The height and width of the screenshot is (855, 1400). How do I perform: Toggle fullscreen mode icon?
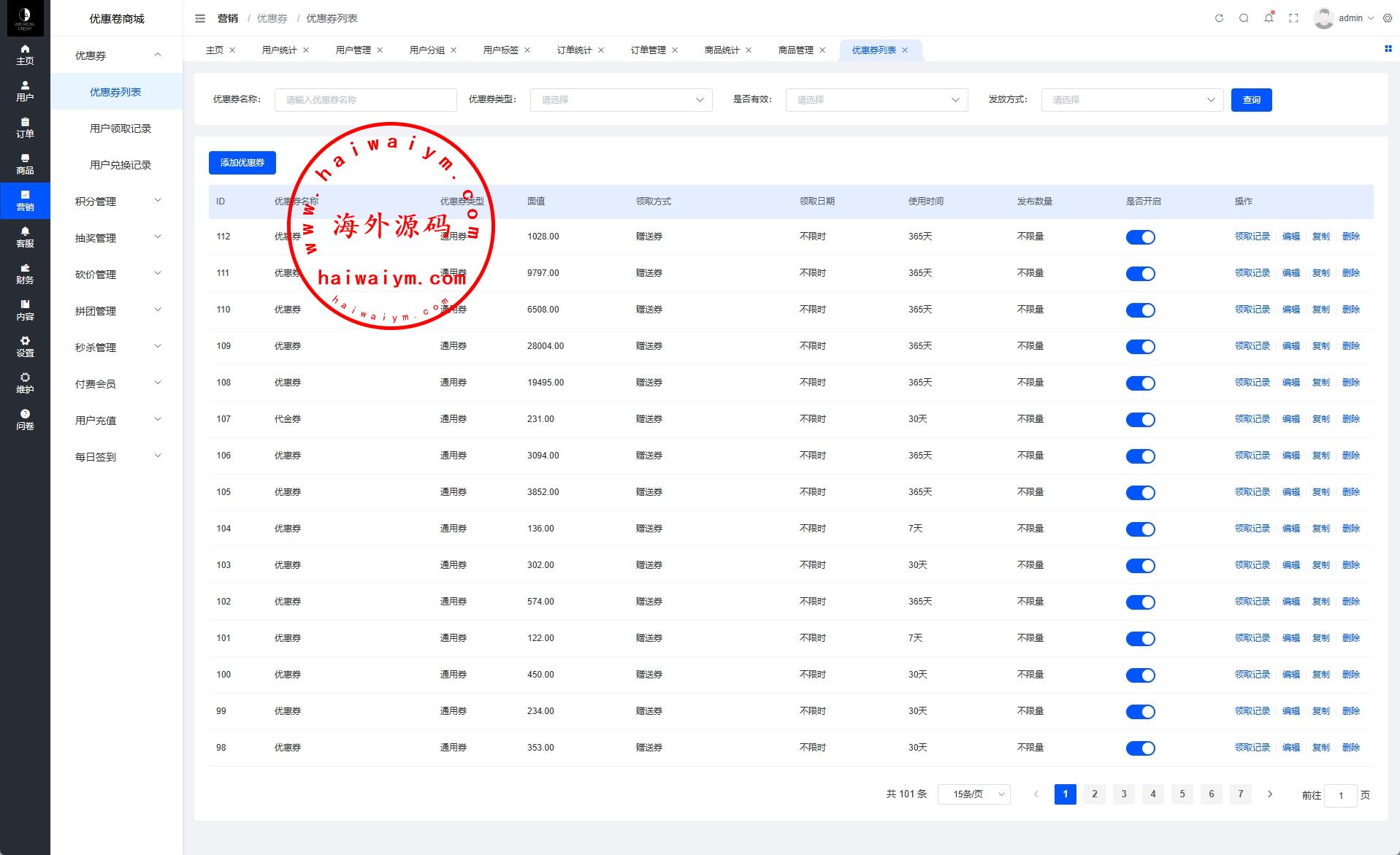[x=1293, y=18]
